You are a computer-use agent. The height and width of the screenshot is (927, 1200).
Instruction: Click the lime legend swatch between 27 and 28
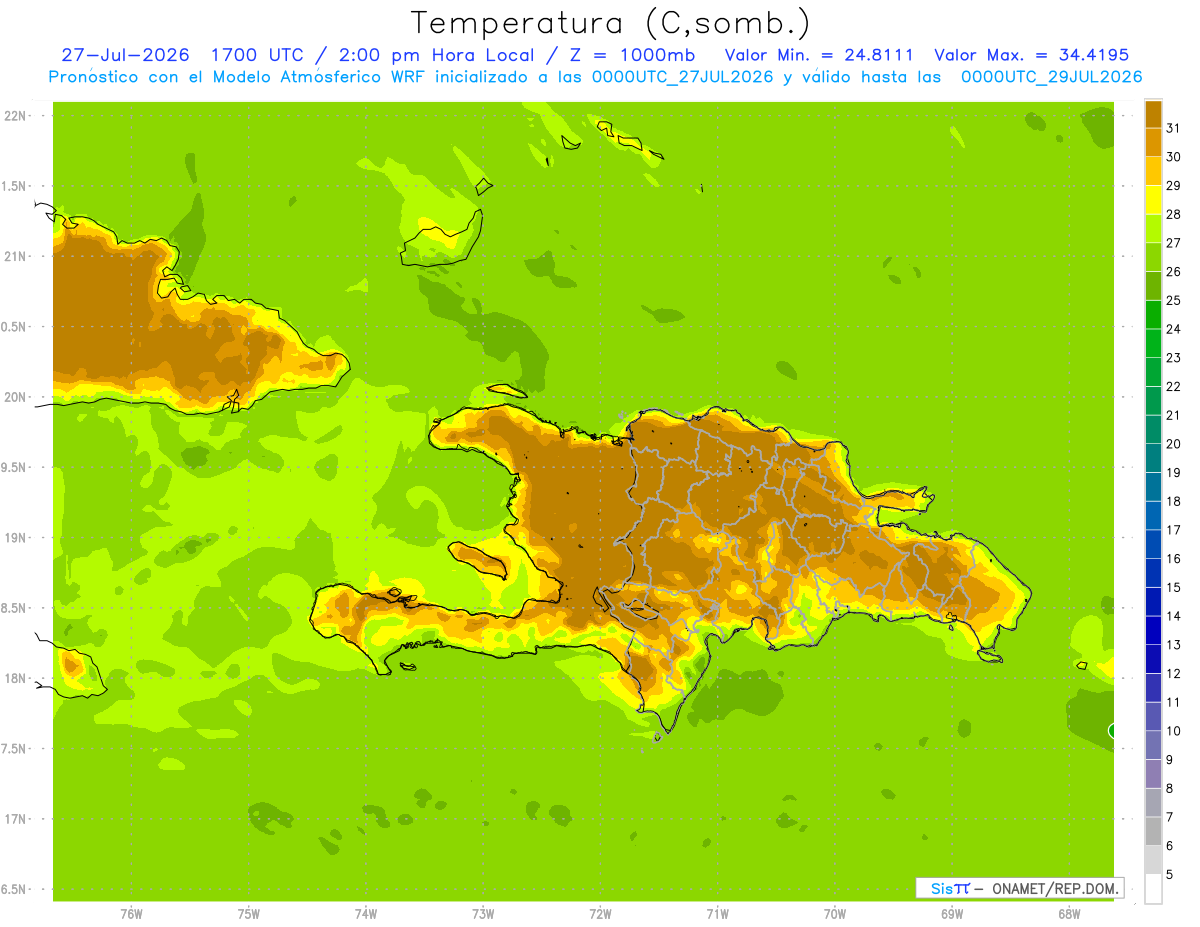[x=1153, y=228]
